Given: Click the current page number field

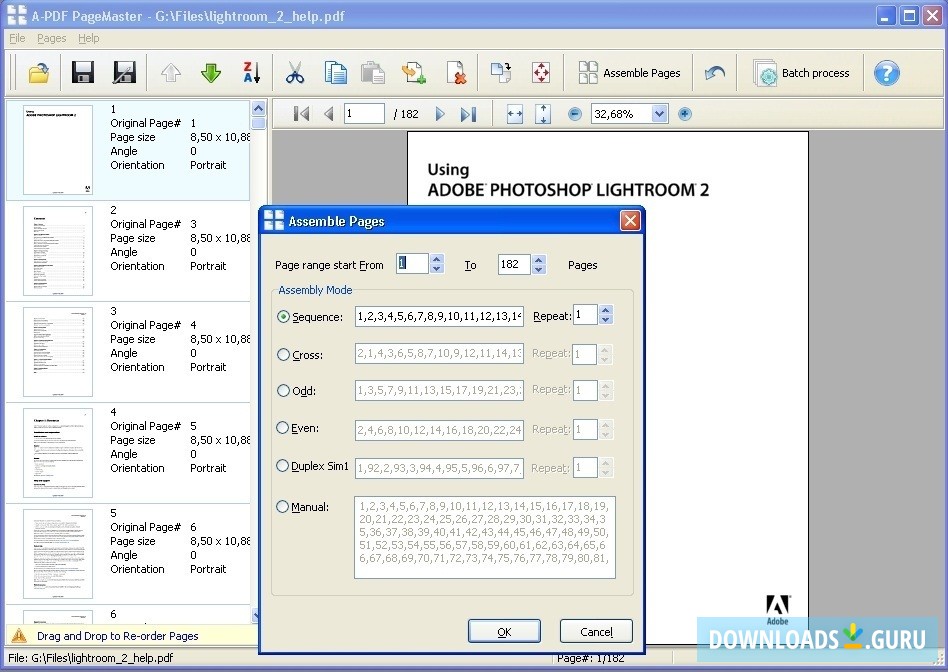Looking at the screenshot, I should click(x=364, y=114).
